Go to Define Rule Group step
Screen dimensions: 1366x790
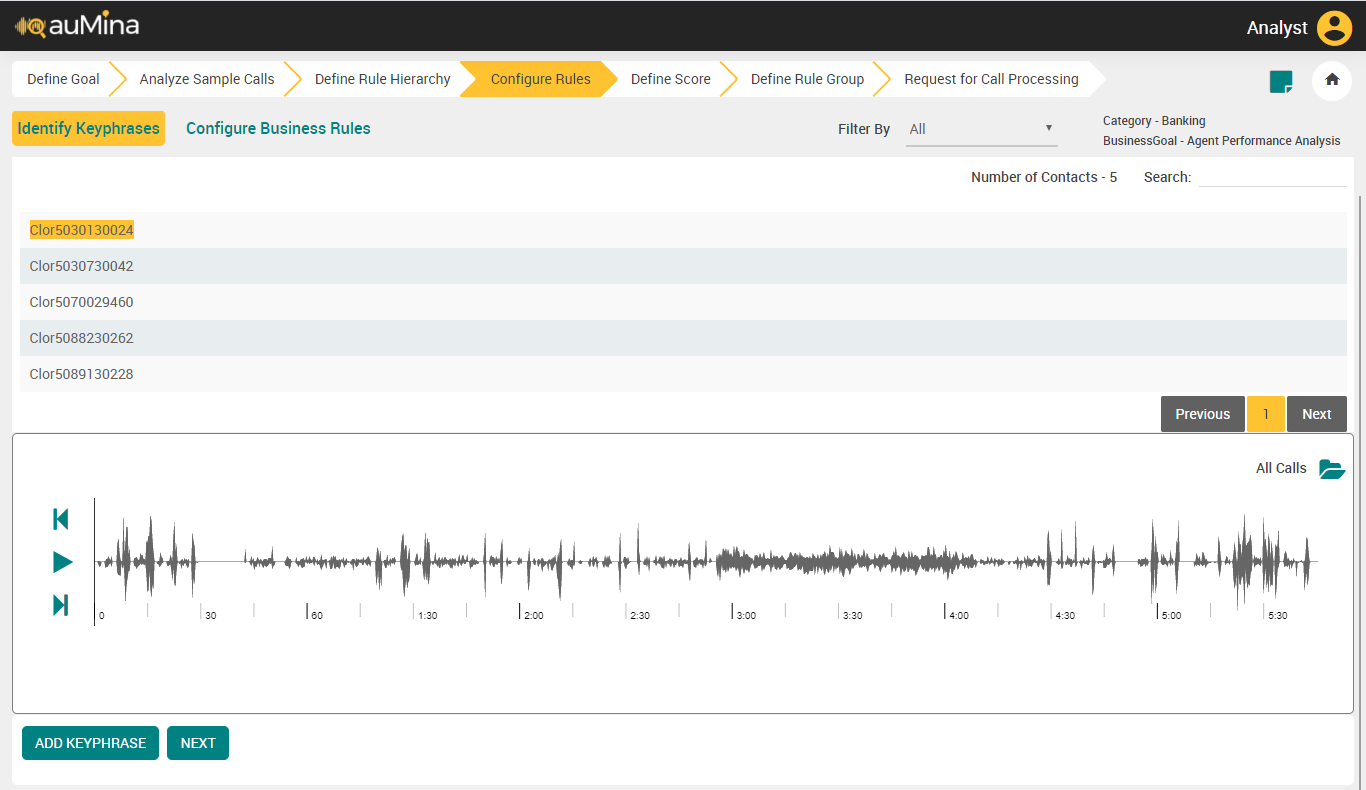[x=807, y=79]
